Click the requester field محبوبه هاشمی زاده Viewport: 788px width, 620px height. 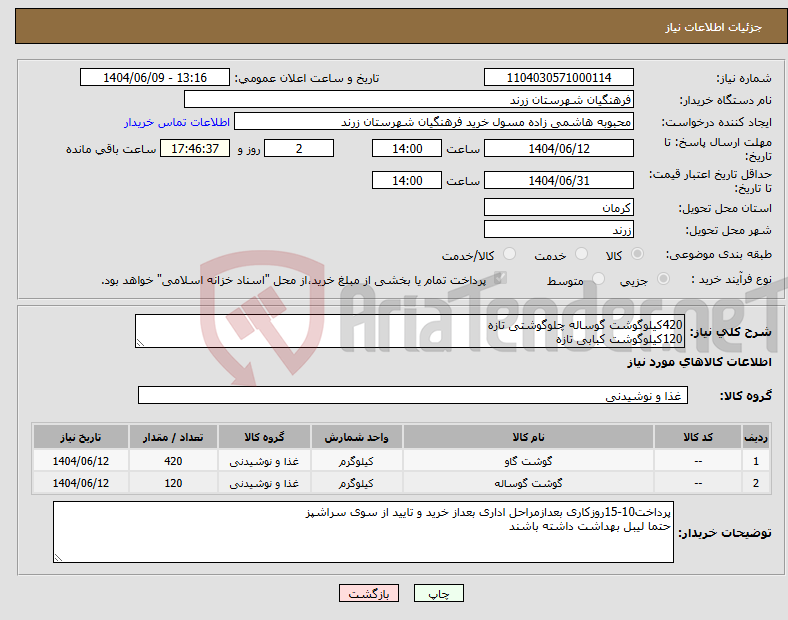click(x=434, y=122)
